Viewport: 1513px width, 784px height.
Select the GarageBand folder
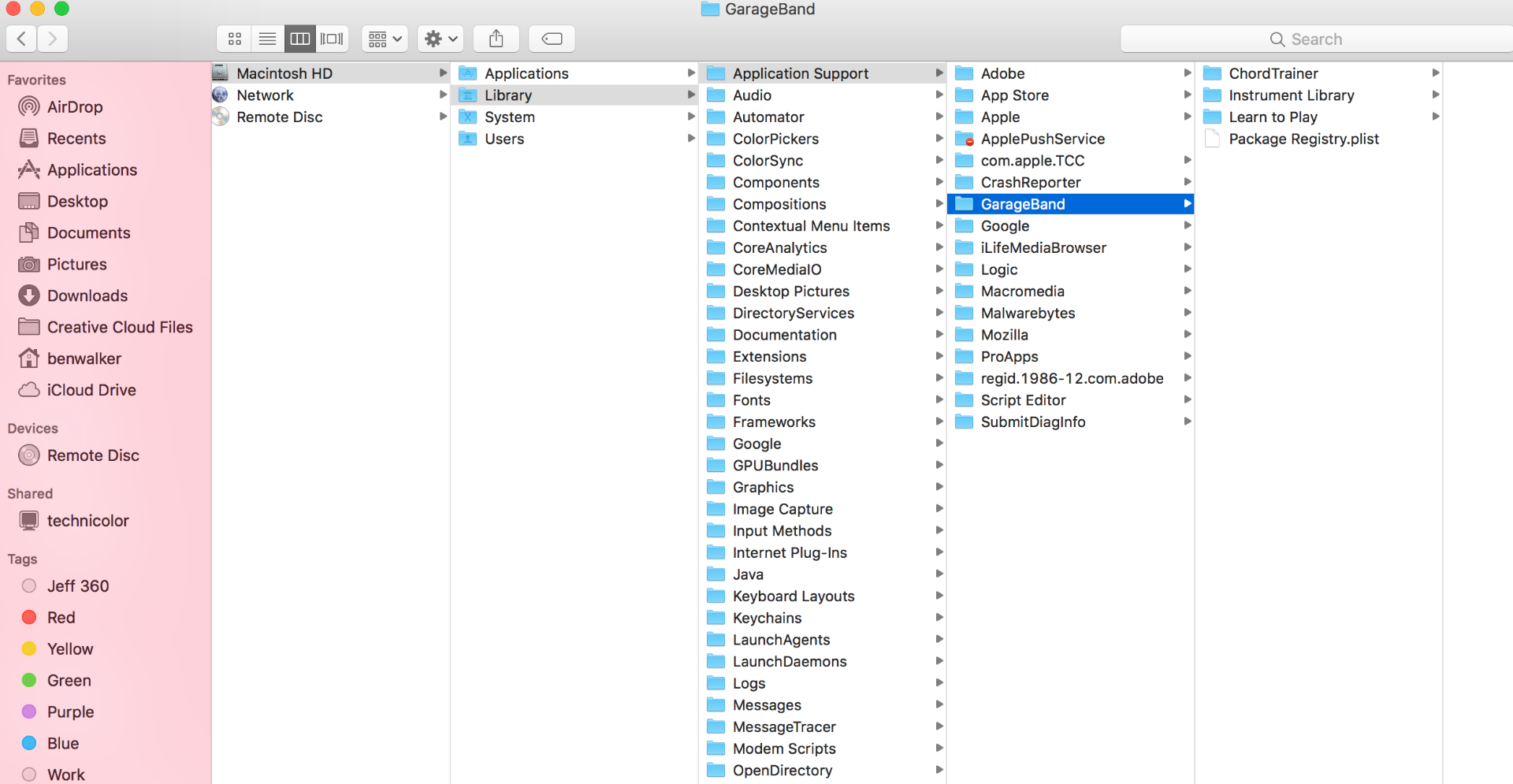(x=1070, y=205)
